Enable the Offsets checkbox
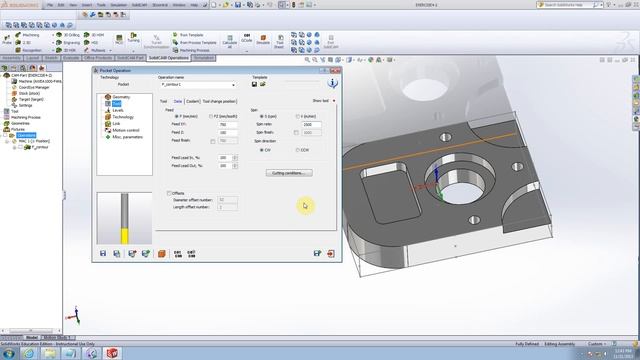Viewport: 640px width, 360px height. coord(169,193)
